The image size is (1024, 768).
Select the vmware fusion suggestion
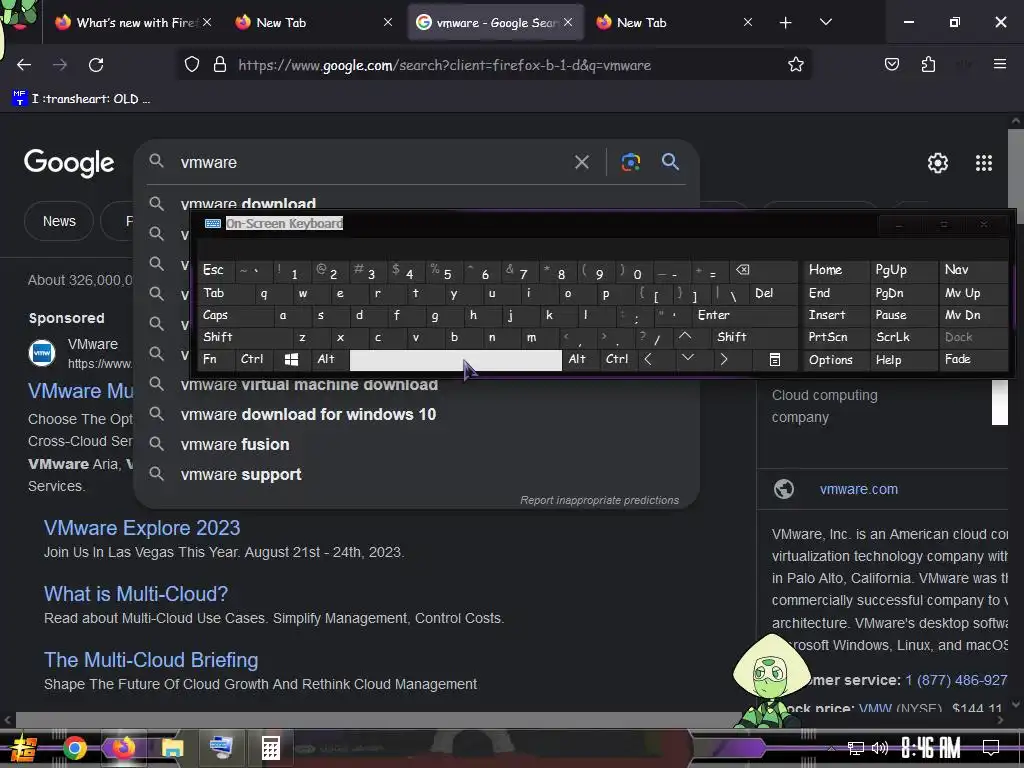[x=415, y=444]
